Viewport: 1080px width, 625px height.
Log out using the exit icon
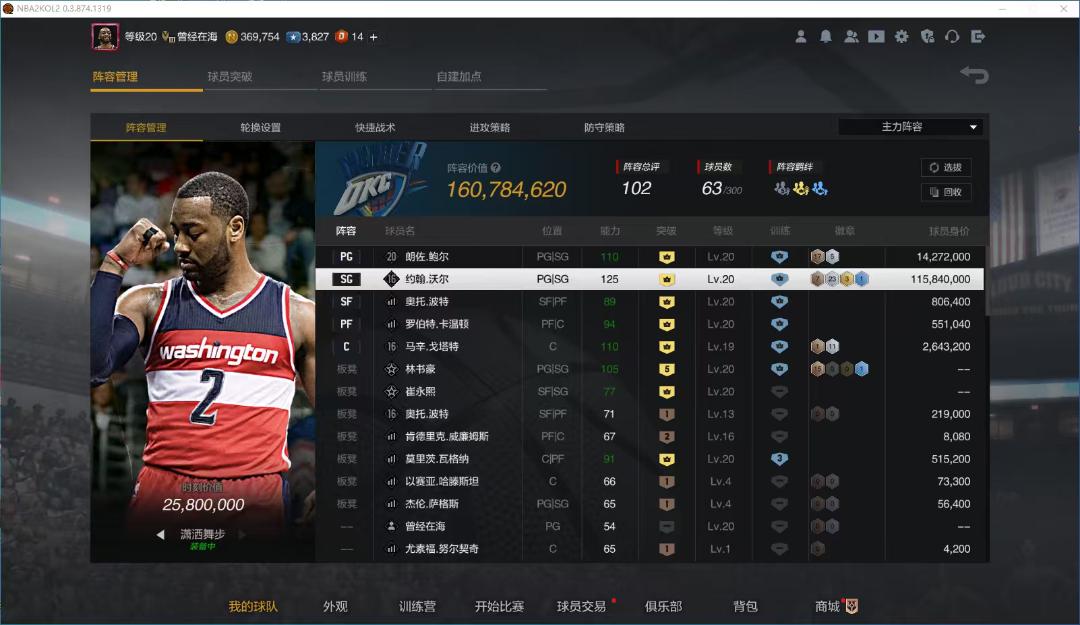[x=977, y=37]
